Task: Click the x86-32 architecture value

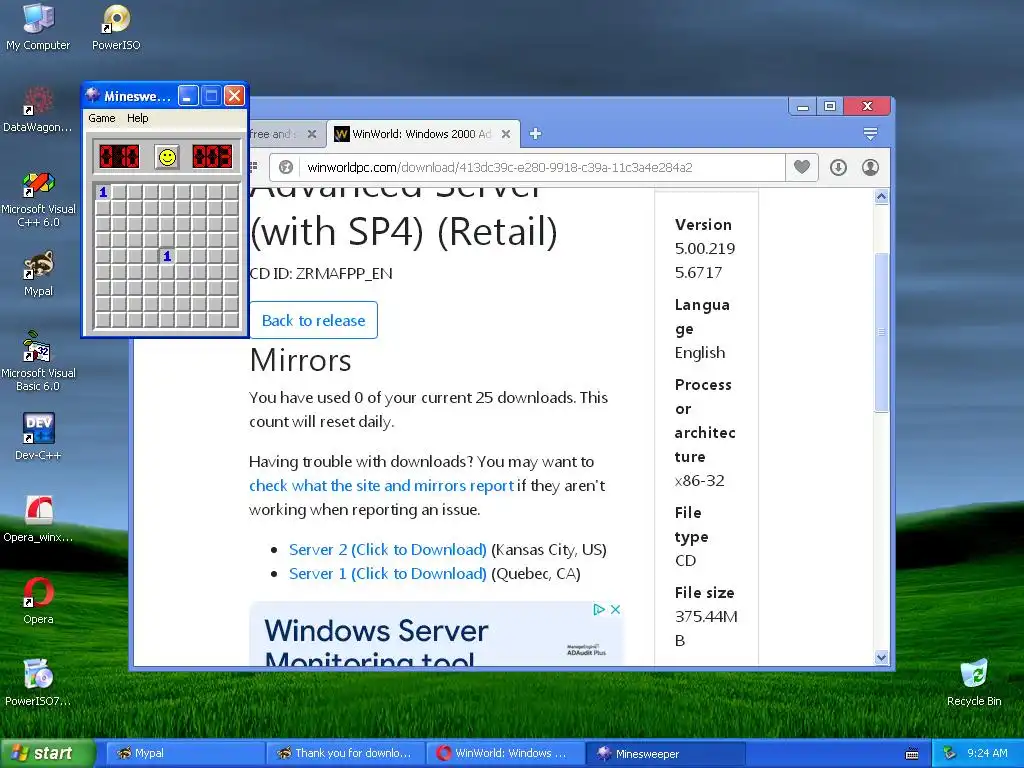Action: (x=699, y=481)
